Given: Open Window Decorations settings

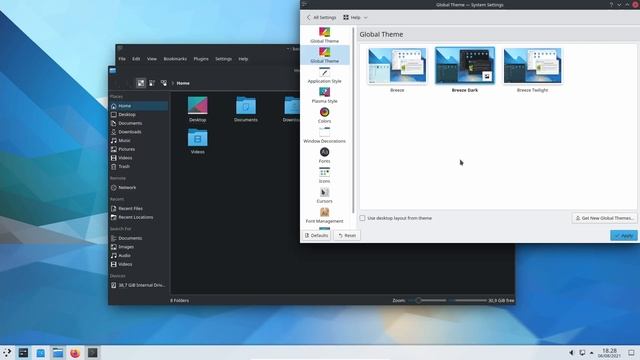Looking at the screenshot, I should pyautogui.click(x=324, y=136).
